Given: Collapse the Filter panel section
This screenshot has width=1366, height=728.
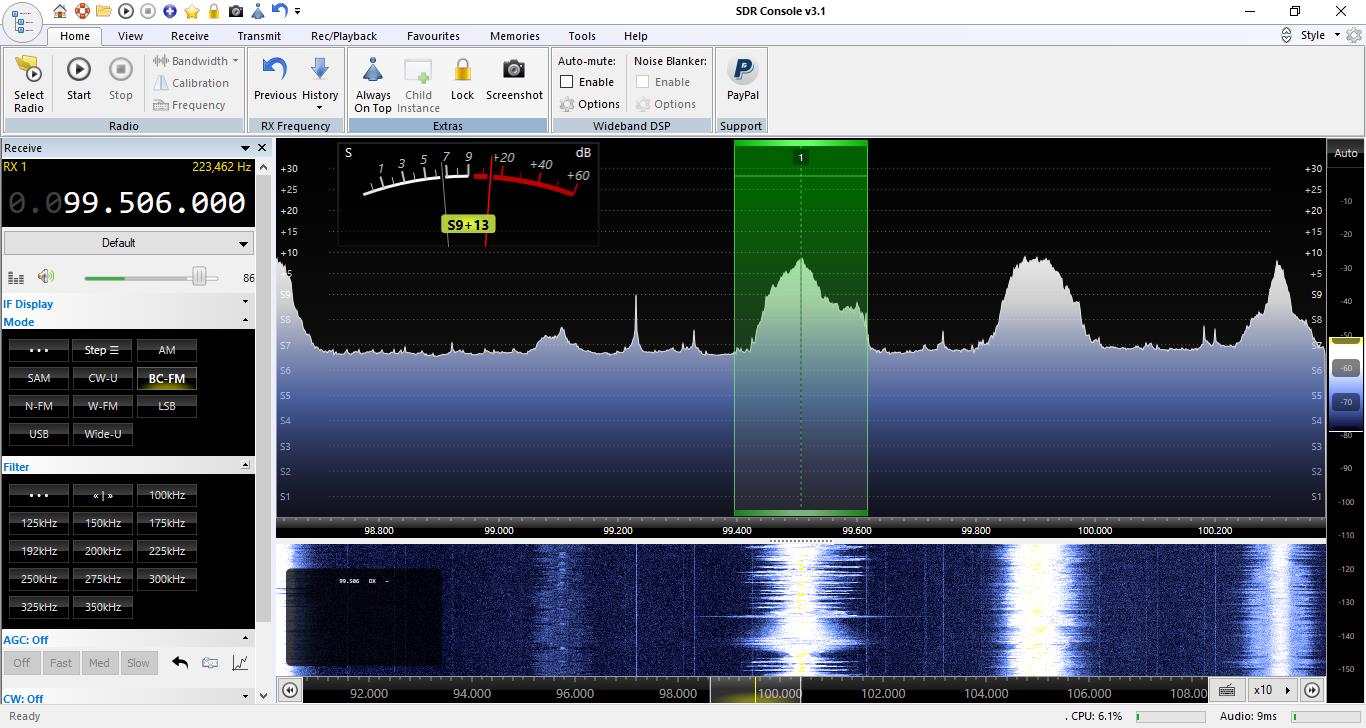Looking at the screenshot, I should pyautogui.click(x=246, y=465).
